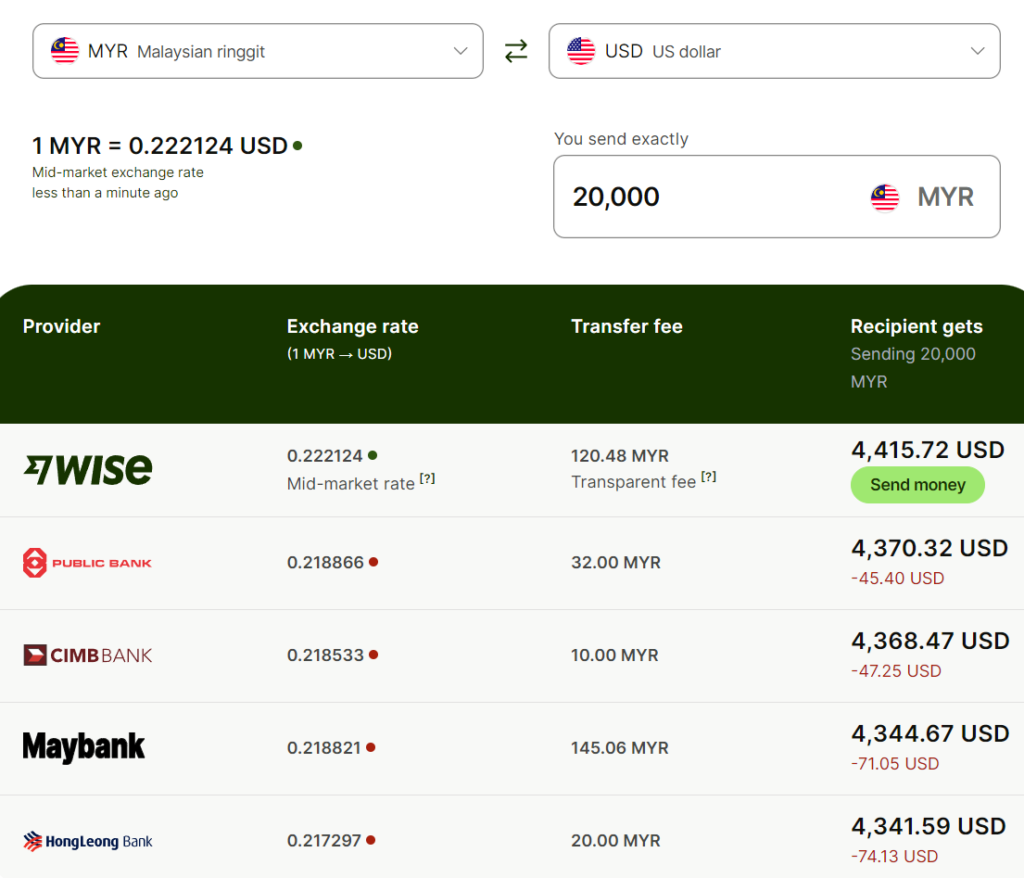Open the transparent fee tooltip
This screenshot has width=1024, height=878.
pyautogui.click(x=709, y=477)
